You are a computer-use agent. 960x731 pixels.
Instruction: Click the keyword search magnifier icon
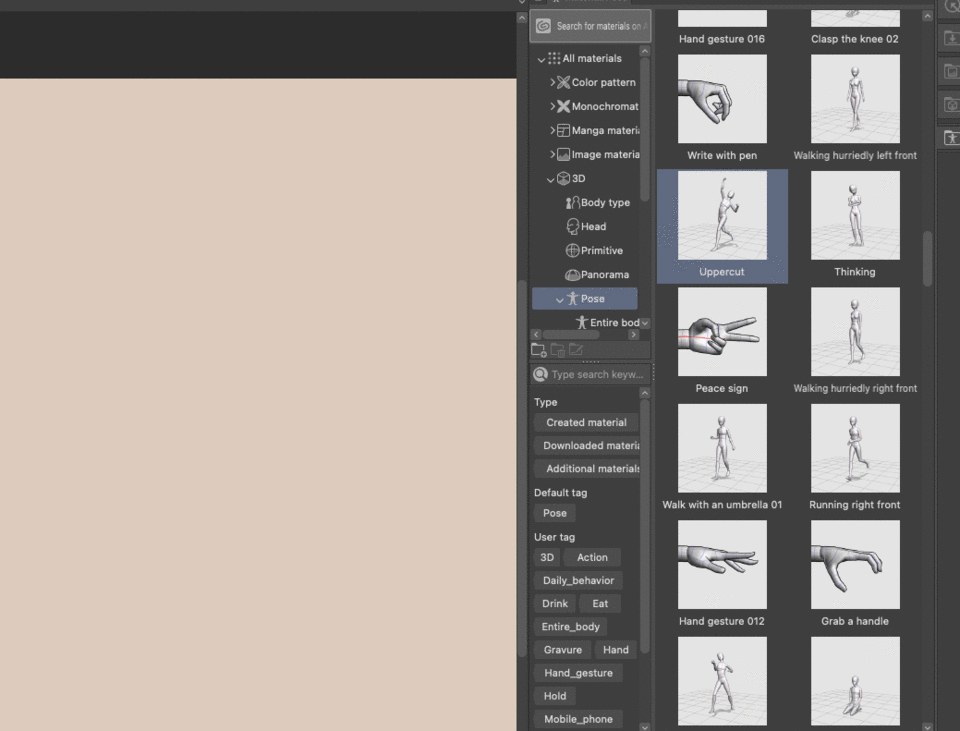pos(540,374)
